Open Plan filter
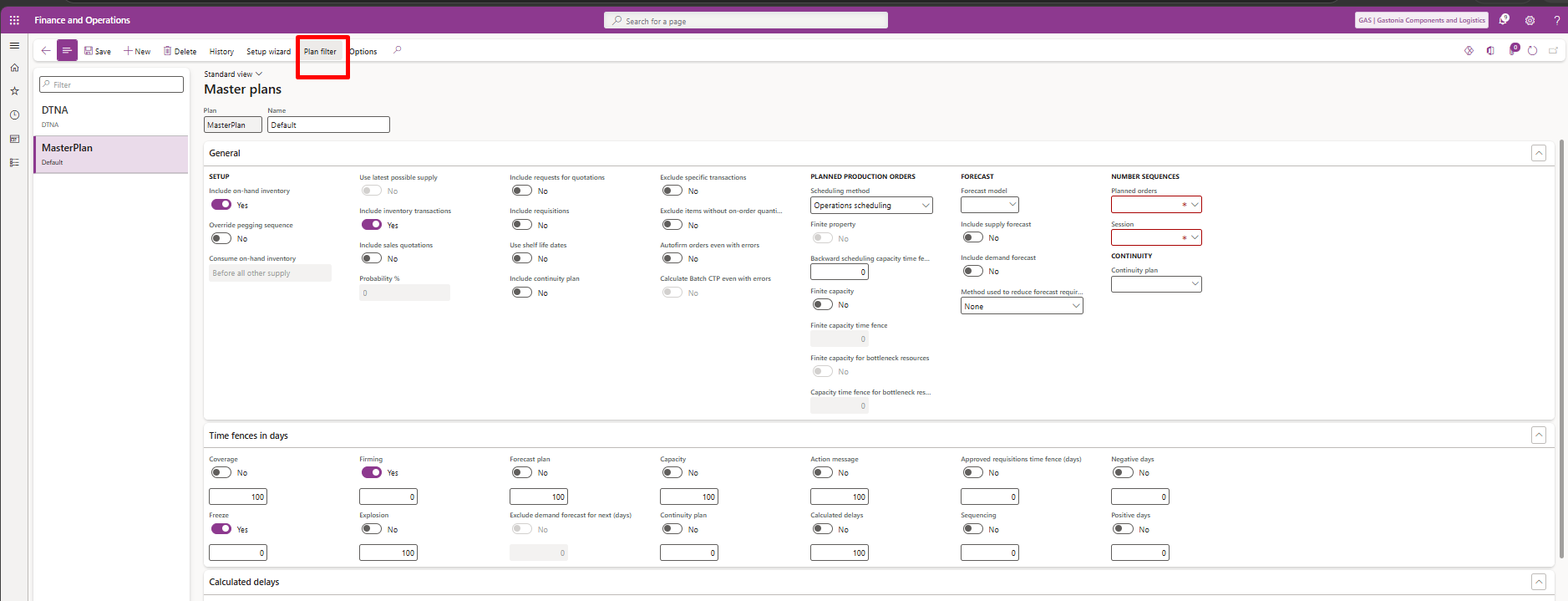 (x=320, y=51)
